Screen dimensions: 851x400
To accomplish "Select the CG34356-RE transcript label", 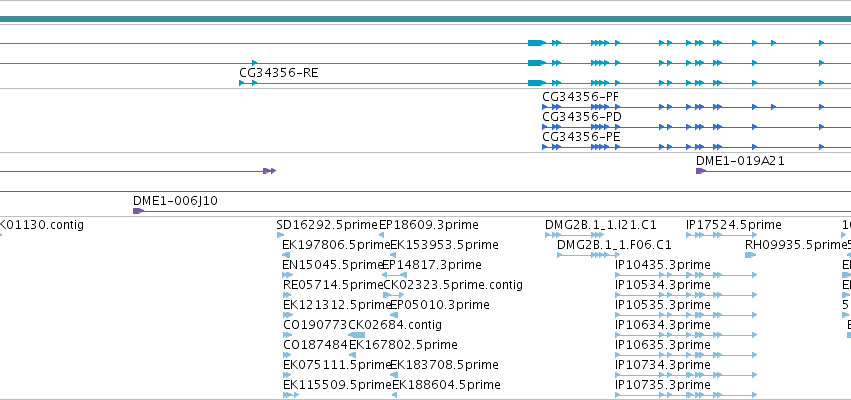I will pos(278,73).
